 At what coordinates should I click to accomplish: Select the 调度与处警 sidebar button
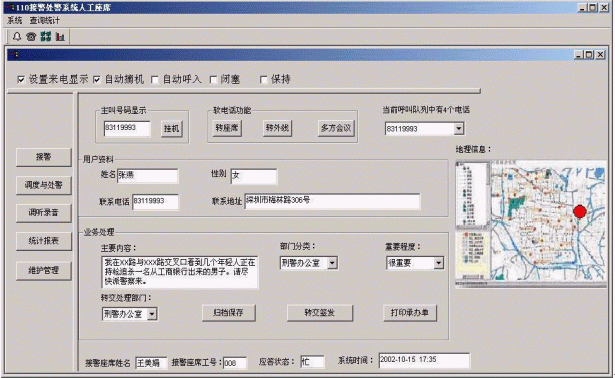(44, 185)
